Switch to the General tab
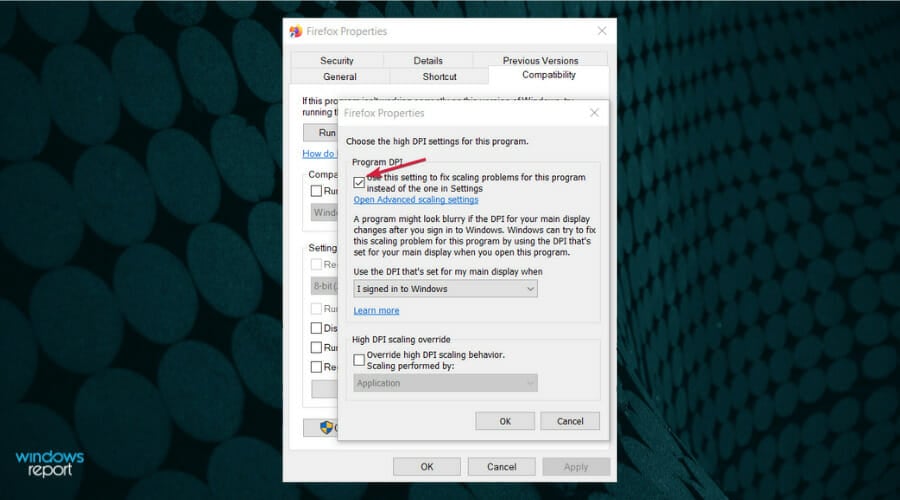This screenshot has height=500, width=900. (x=340, y=76)
